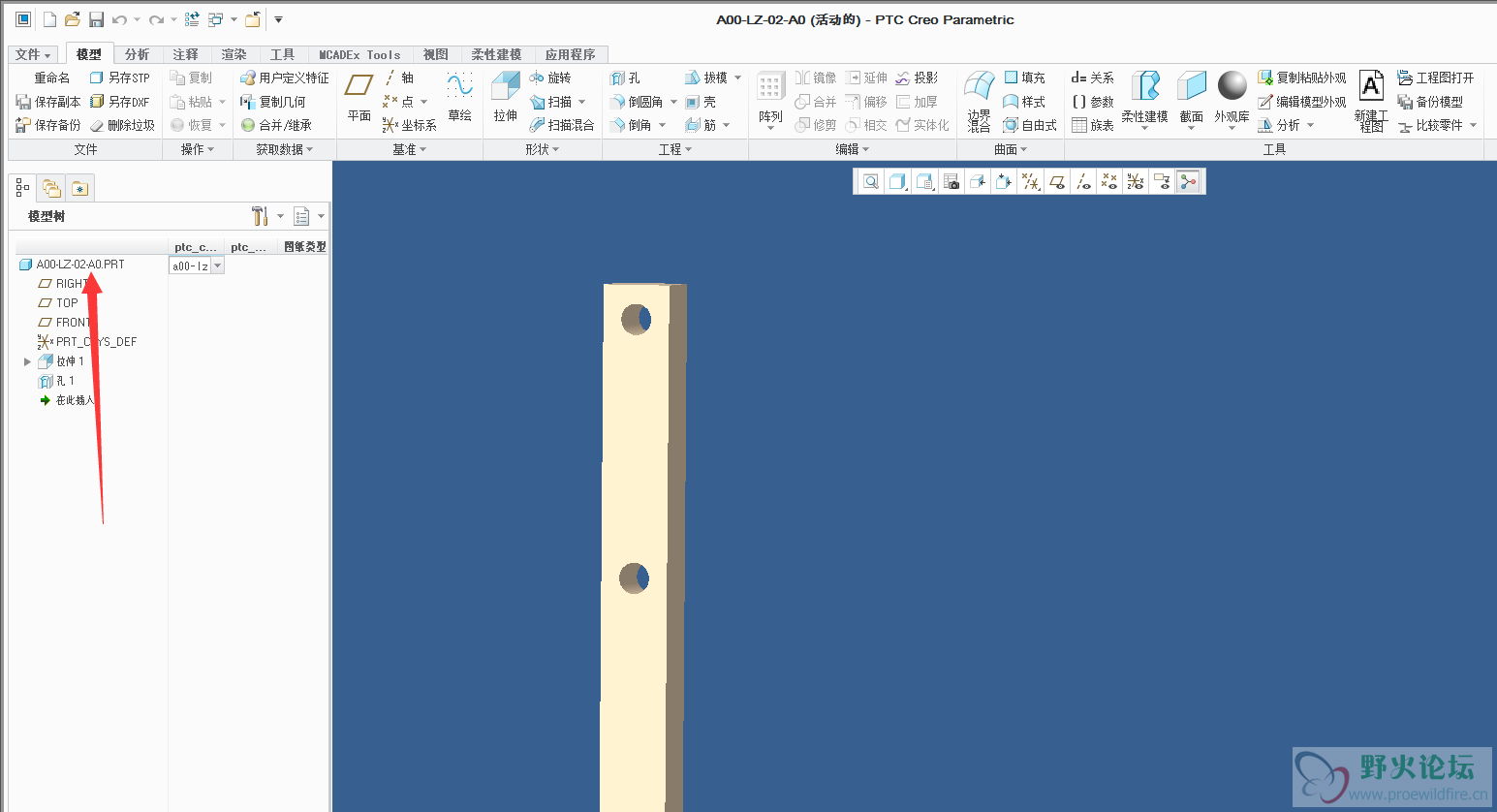
Task: Expand the 倒圆角 (Round) dropdown arrow
Action: [673, 102]
